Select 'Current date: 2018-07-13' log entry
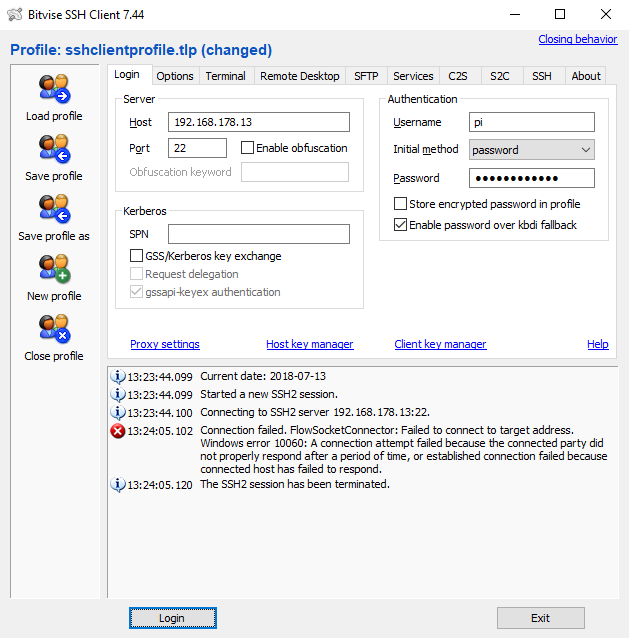The height and width of the screenshot is (638, 629). [x=263, y=376]
